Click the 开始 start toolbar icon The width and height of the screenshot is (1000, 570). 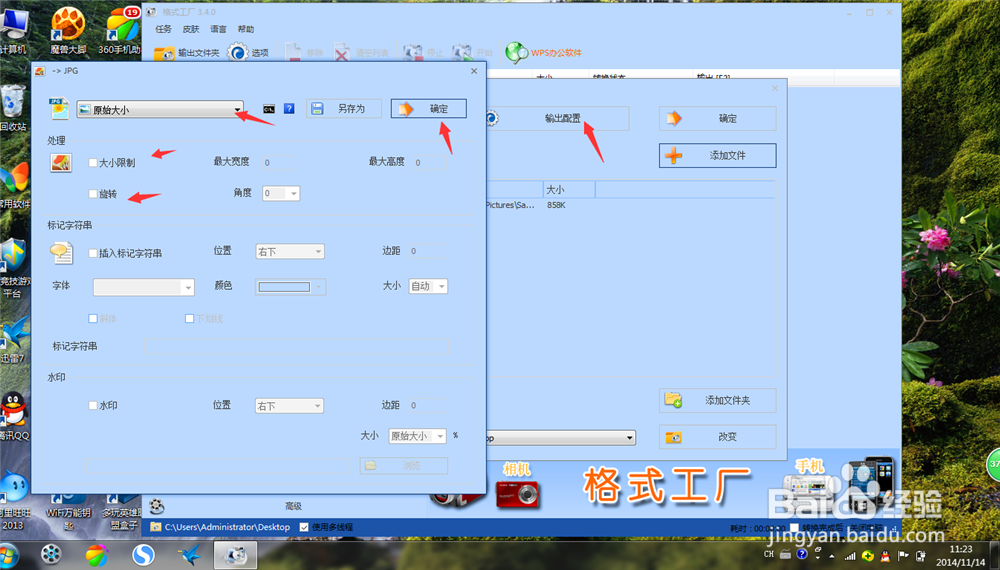click(462, 52)
